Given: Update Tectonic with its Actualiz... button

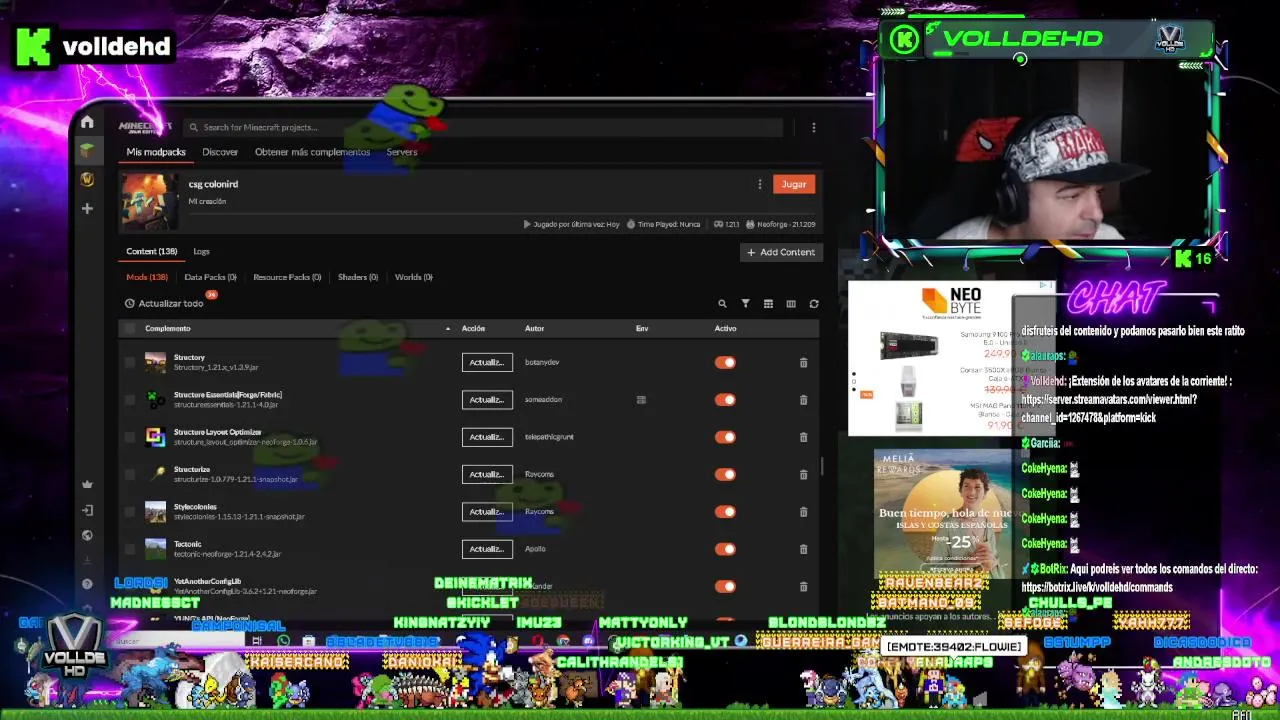Looking at the screenshot, I should point(487,549).
